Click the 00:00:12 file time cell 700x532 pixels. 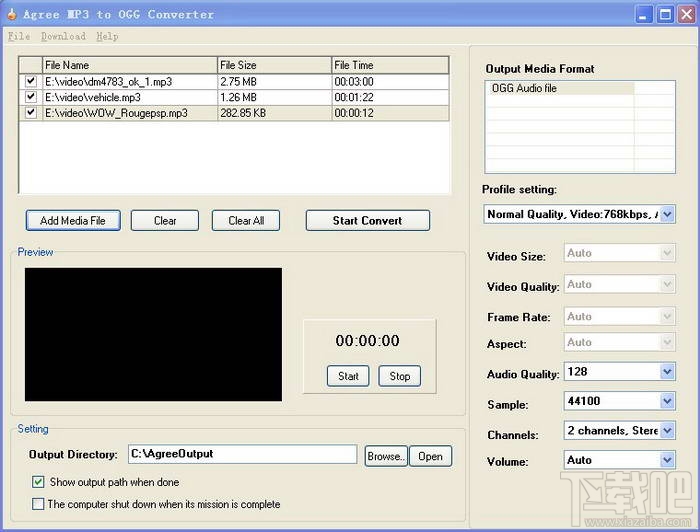coord(390,113)
